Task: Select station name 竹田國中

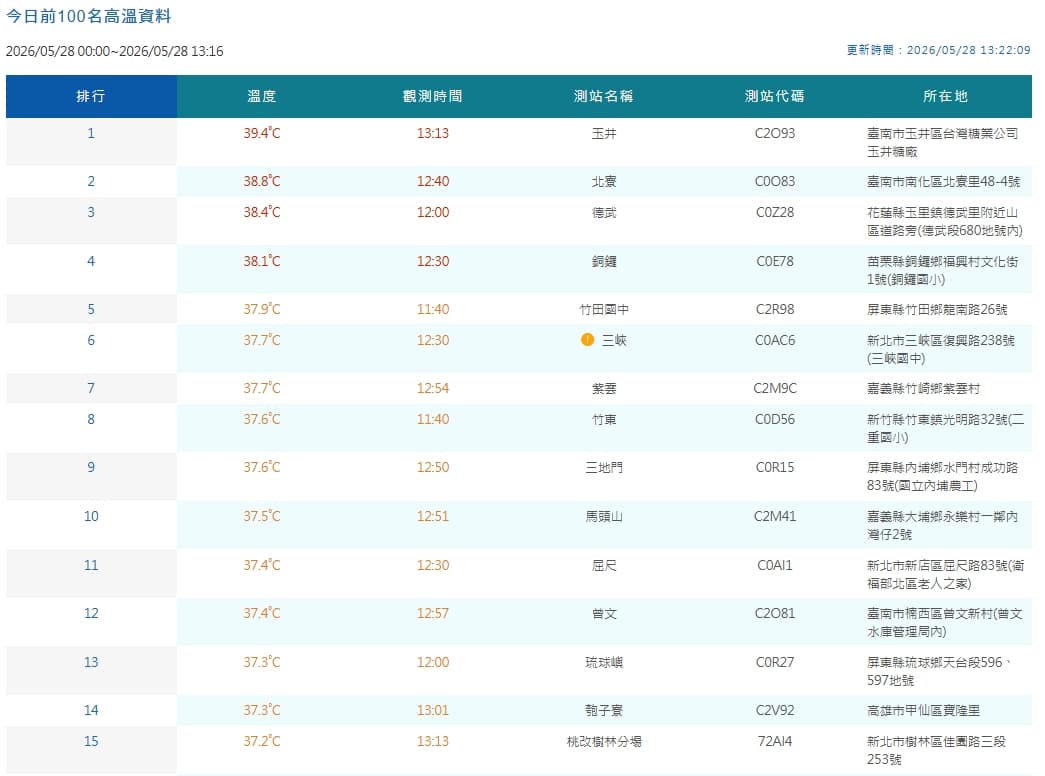Action: pyautogui.click(x=604, y=309)
